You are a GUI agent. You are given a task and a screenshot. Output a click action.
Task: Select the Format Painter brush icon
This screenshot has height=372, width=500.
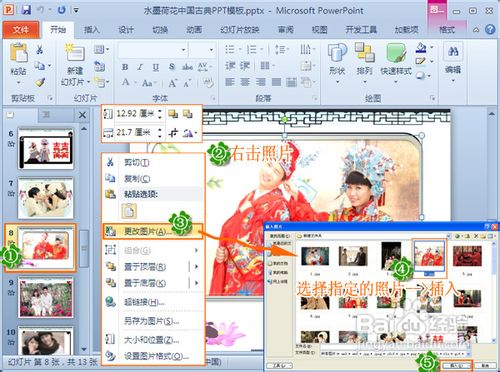(x=40, y=82)
